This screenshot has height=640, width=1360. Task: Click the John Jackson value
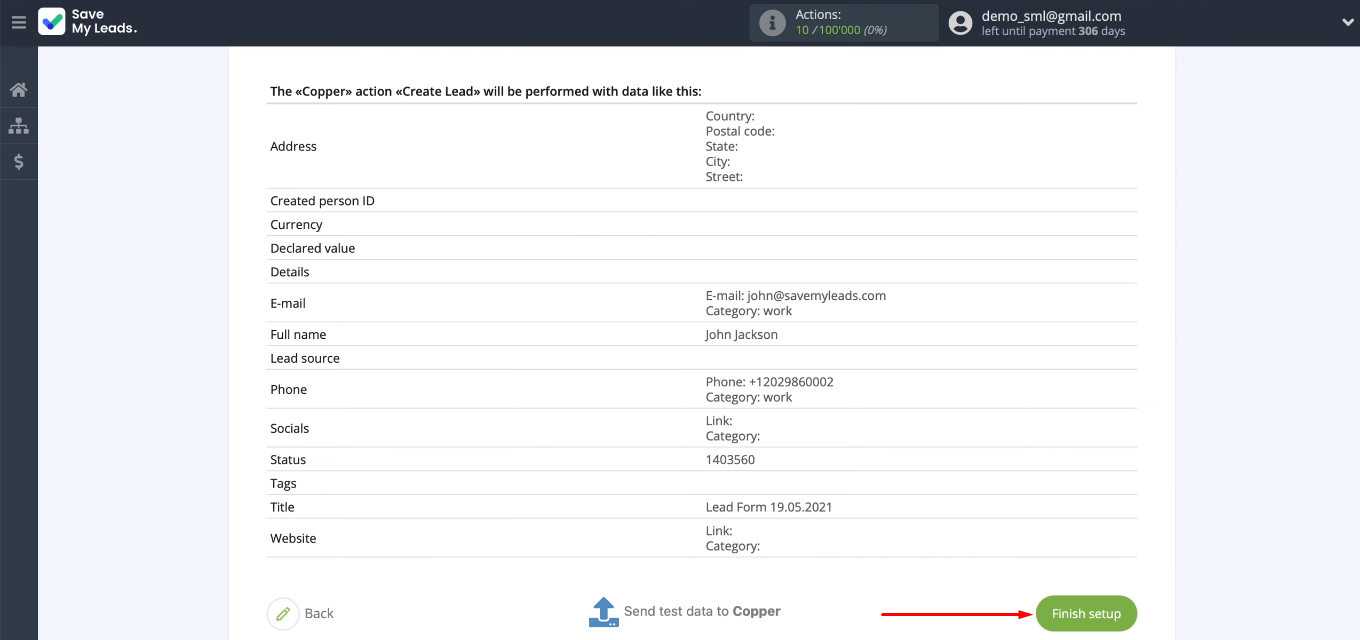tap(741, 335)
